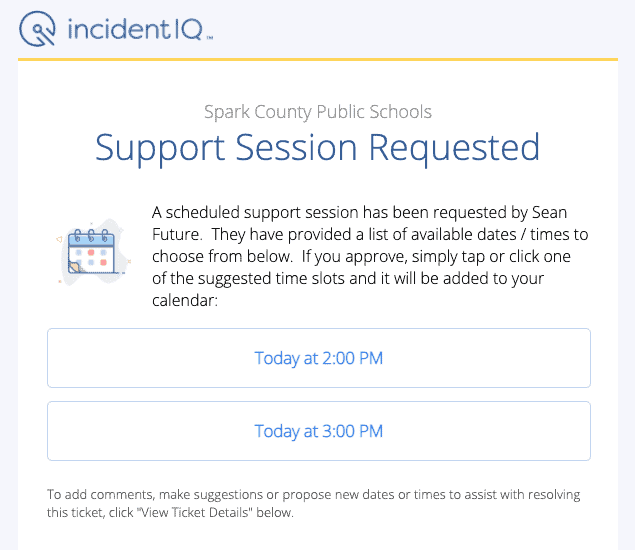This screenshot has width=635, height=550.
Task: Click the word "calendar:" ending the paragraph
Action: click(185, 301)
